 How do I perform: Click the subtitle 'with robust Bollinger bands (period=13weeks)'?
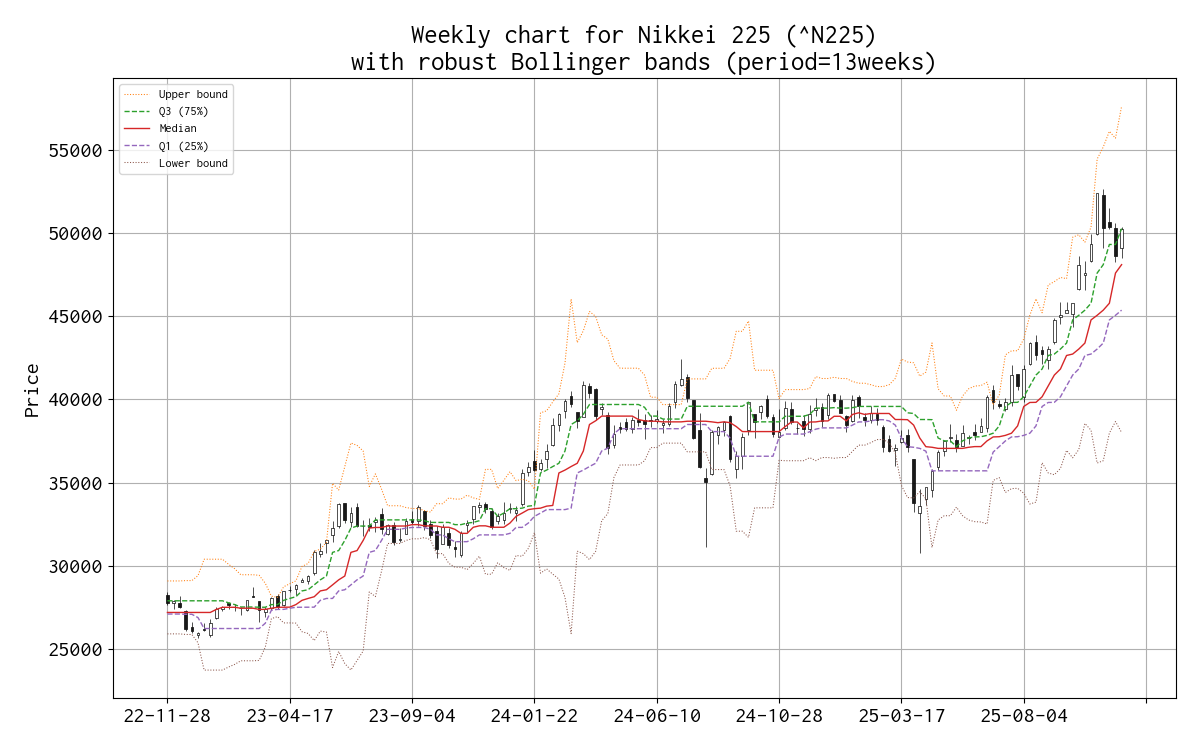pos(644,62)
